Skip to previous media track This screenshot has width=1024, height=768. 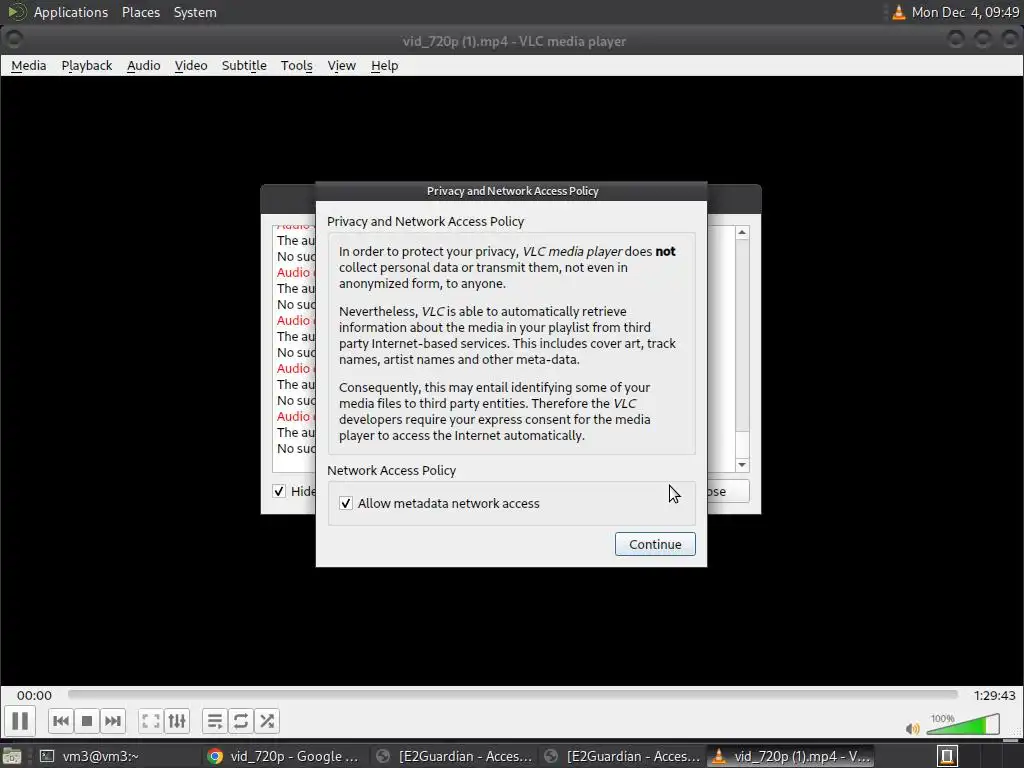(61, 721)
